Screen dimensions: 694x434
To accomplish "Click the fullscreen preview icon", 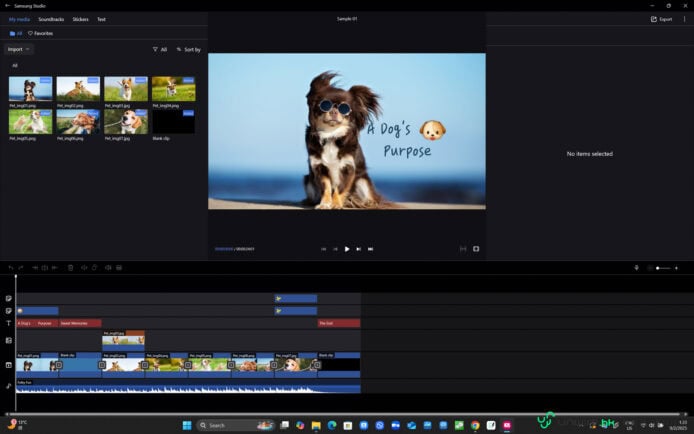I will click(x=476, y=248).
